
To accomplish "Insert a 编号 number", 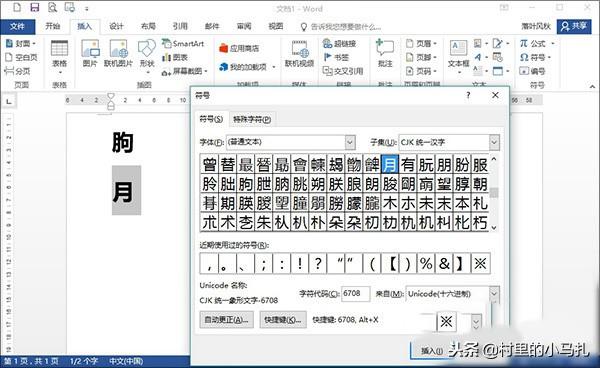I will tap(532, 71).
